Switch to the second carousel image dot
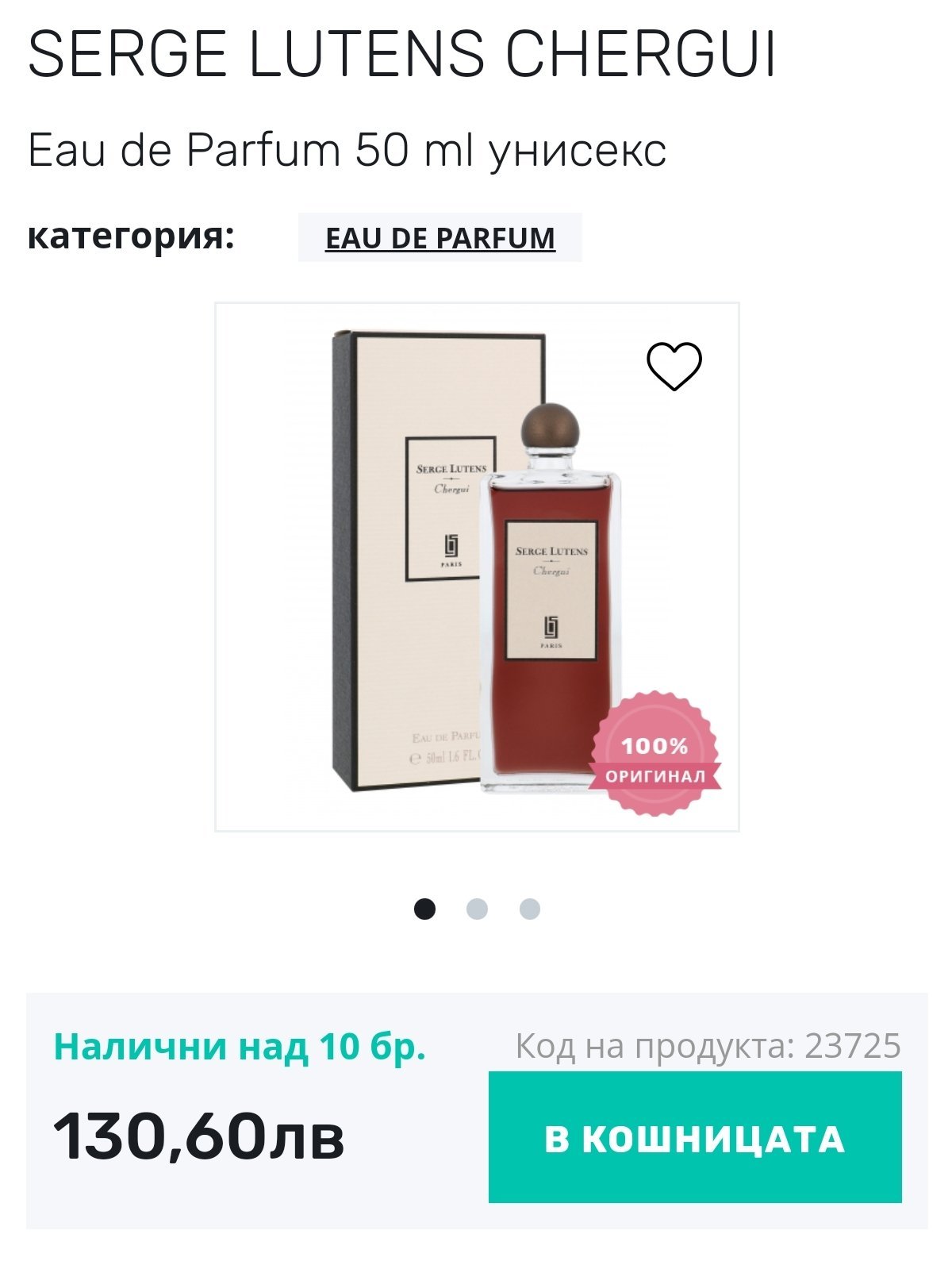The width and height of the screenshot is (952, 1261). click(x=477, y=909)
